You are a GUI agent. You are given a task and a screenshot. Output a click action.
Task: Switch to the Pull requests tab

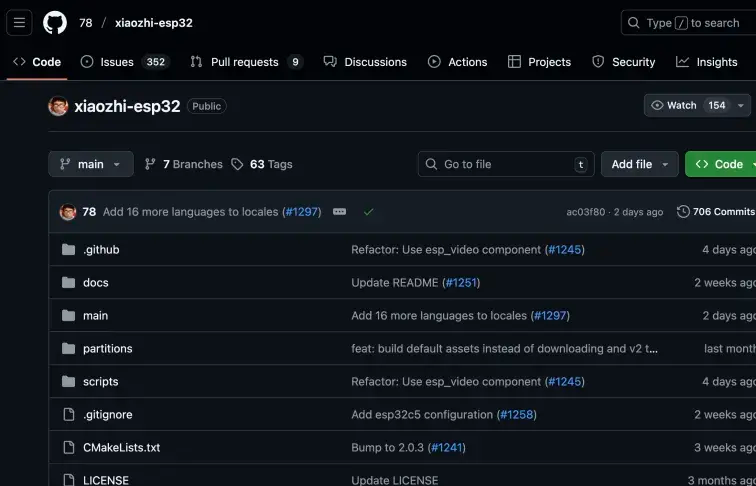click(244, 62)
